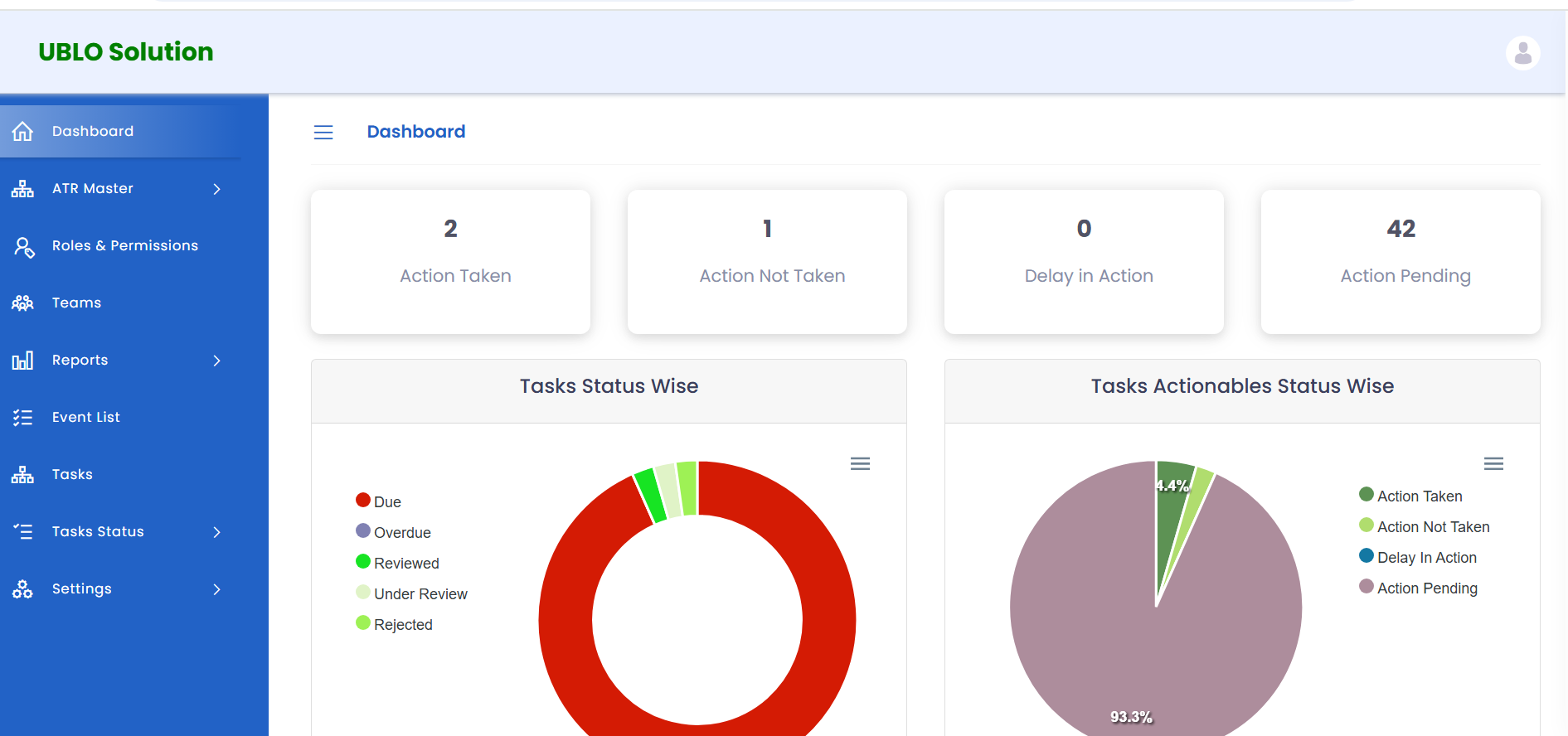Viewport: 1568px width, 736px height.
Task: Click the Dashboard home icon in sidebar
Action: coord(22,132)
